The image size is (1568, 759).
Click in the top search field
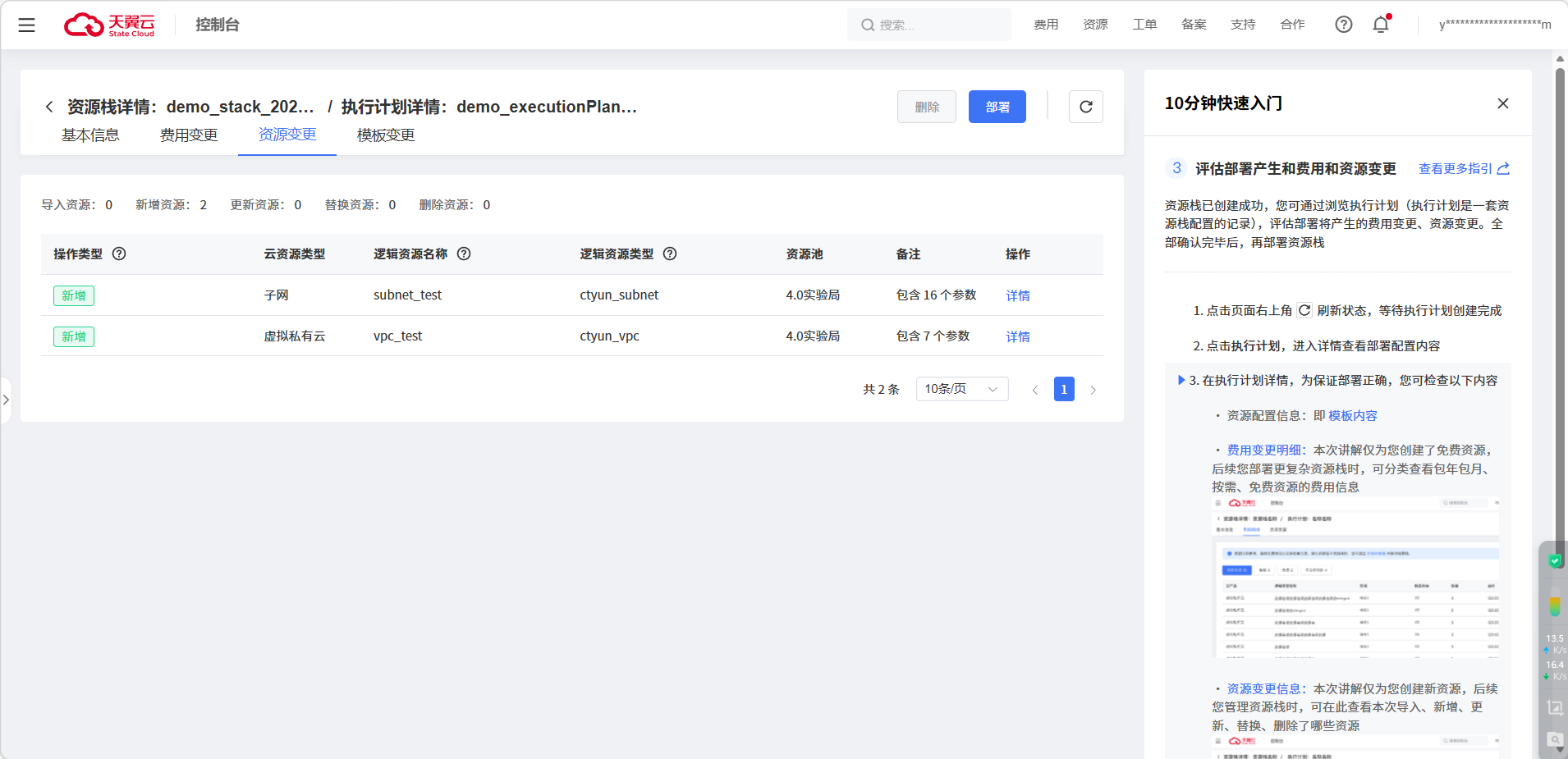pos(936,25)
